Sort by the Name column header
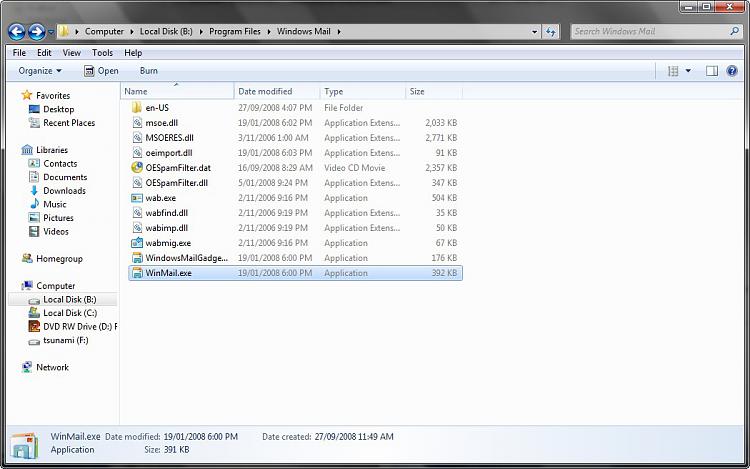Screen dimensions: 750x469 pos(176,91)
